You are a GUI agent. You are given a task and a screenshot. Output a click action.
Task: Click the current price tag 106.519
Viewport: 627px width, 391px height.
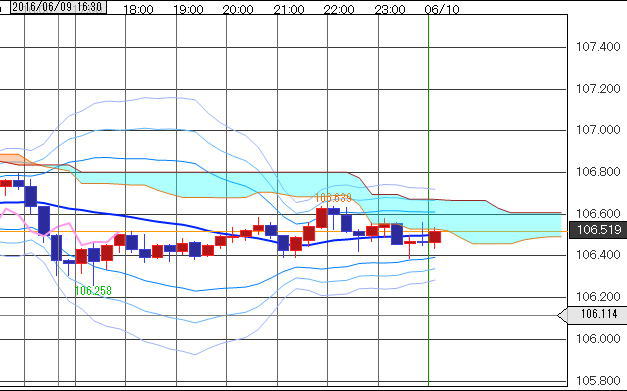tap(598, 230)
